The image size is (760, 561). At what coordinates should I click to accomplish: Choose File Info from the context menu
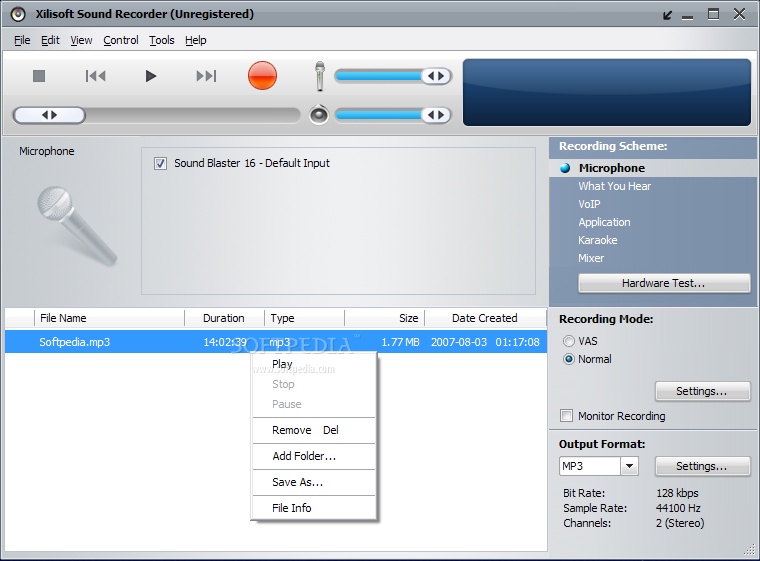point(314,508)
